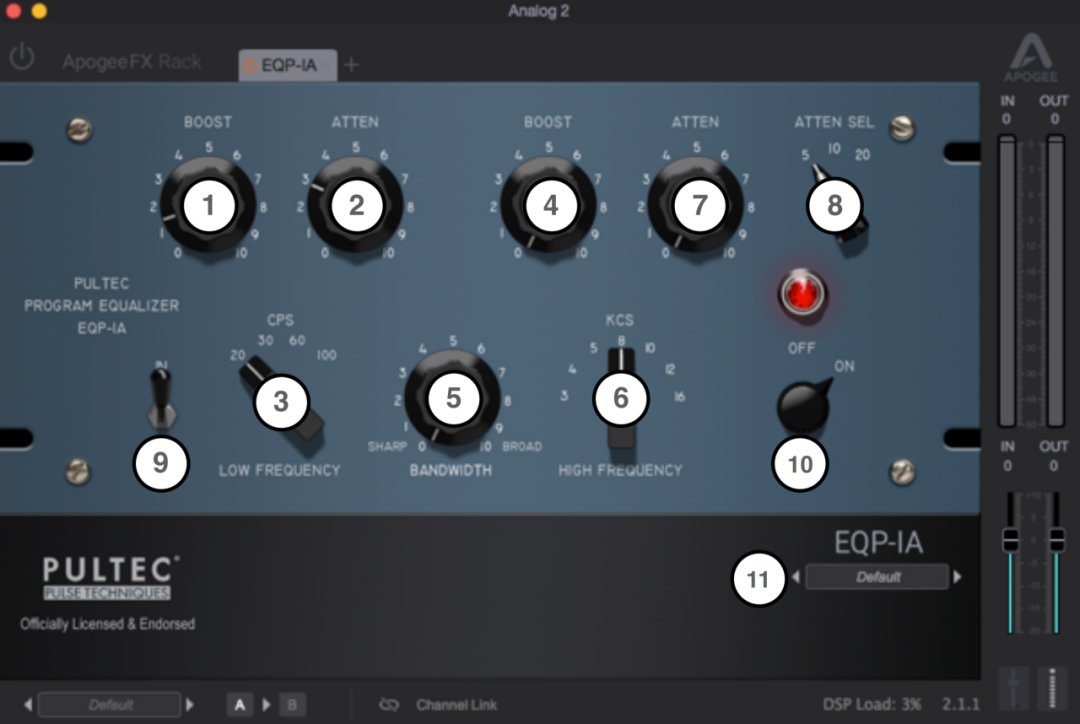The image size is (1080, 724).
Task: Toggle the OFF/ON power knob
Action: [x=805, y=407]
